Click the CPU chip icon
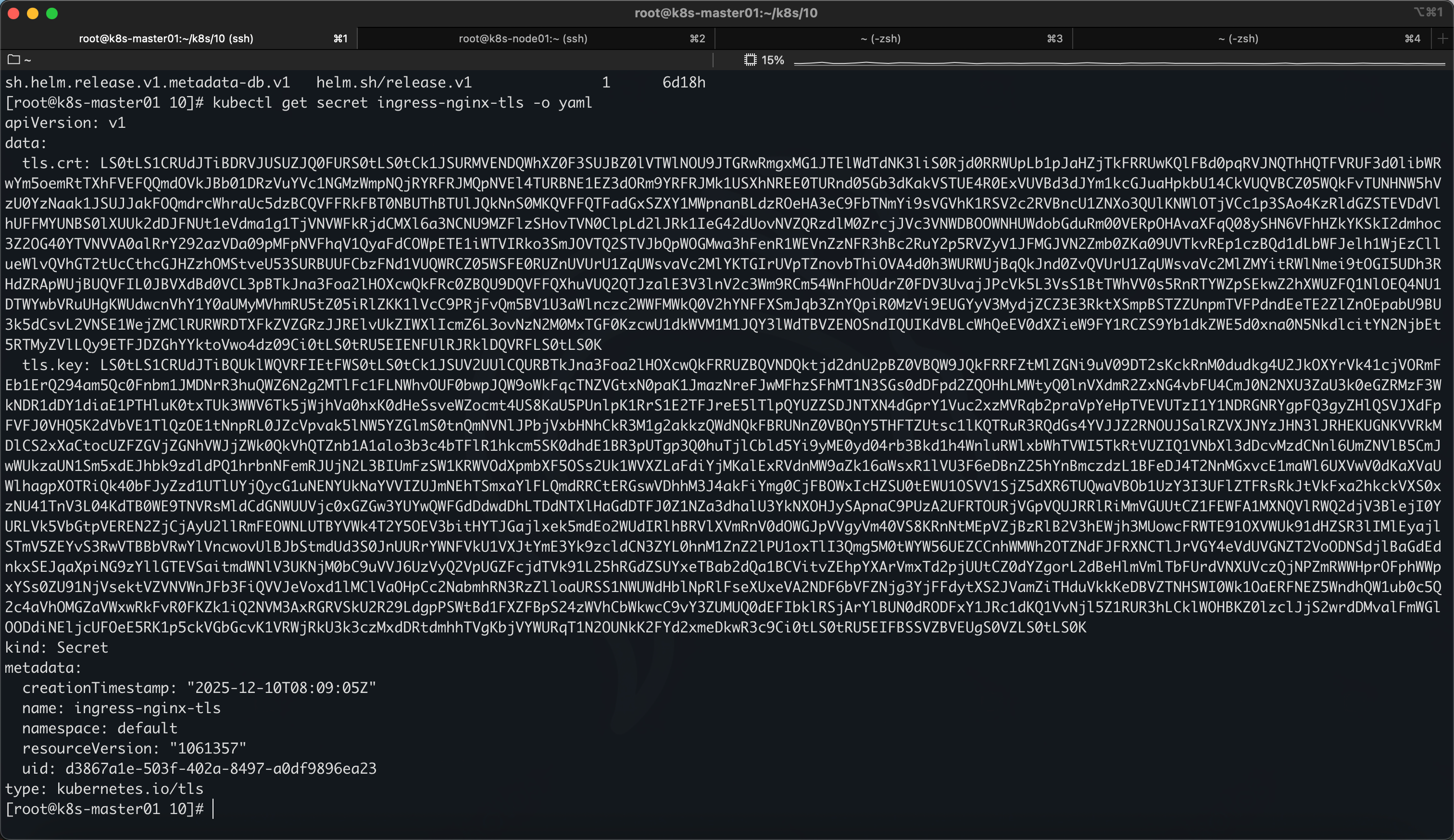Viewport: 1454px width, 840px height. [x=750, y=60]
